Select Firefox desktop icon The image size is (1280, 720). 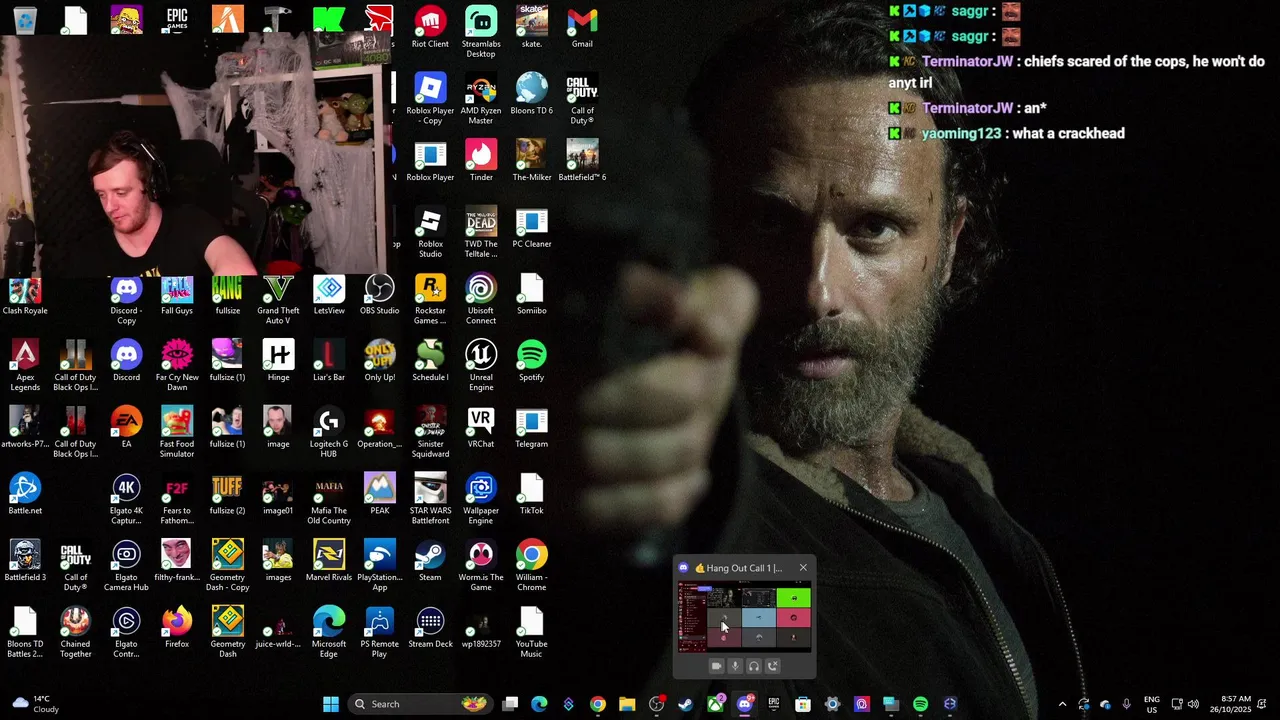(x=177, y=627)
